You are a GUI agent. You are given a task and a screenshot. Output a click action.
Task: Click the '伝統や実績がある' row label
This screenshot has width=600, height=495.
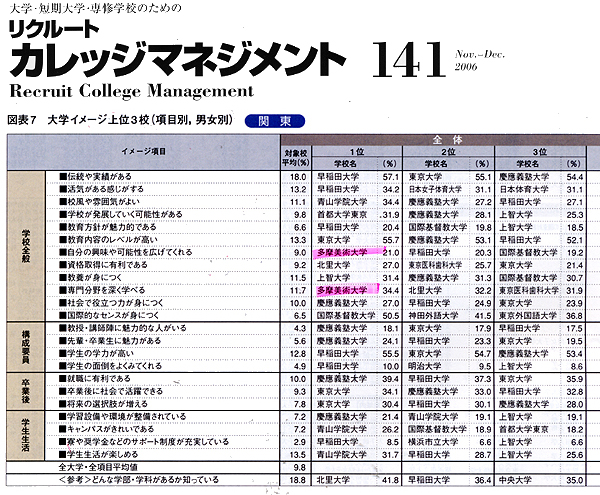[95, 177]
